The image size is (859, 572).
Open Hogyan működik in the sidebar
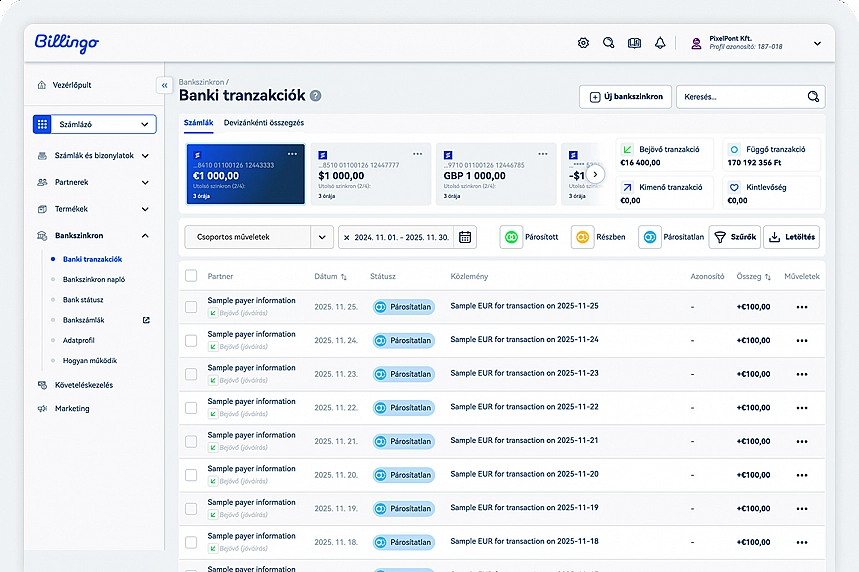[90, 361]
